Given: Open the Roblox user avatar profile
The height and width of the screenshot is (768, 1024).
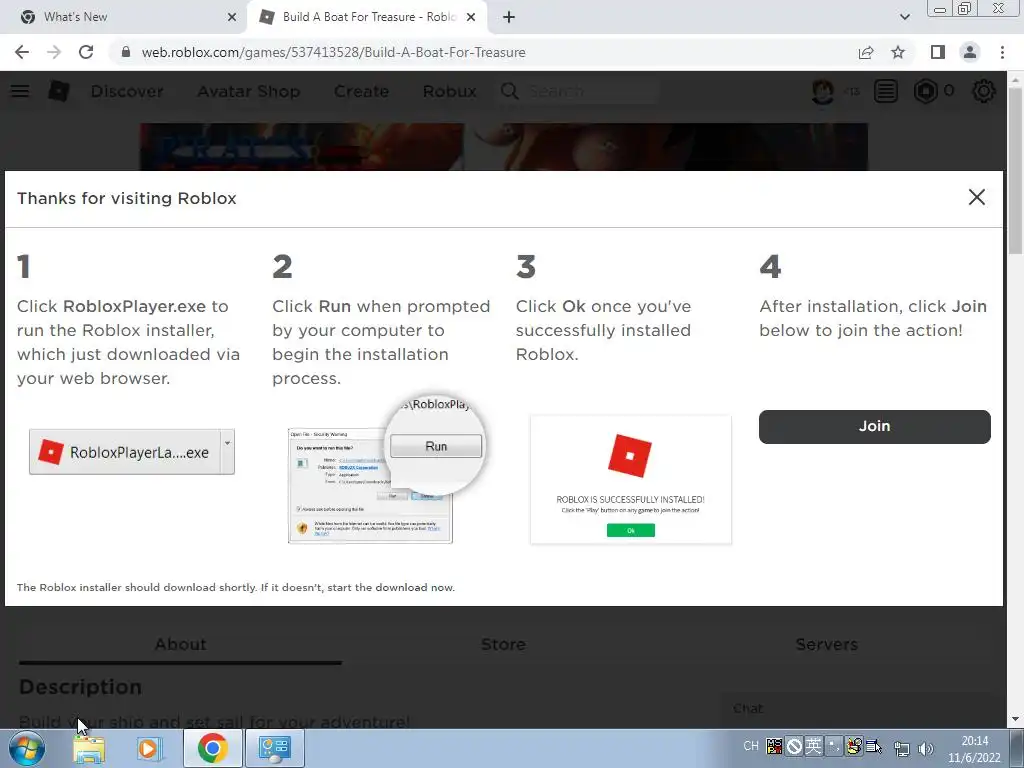Looking at the screenshot, I should (x=823, y=91).
